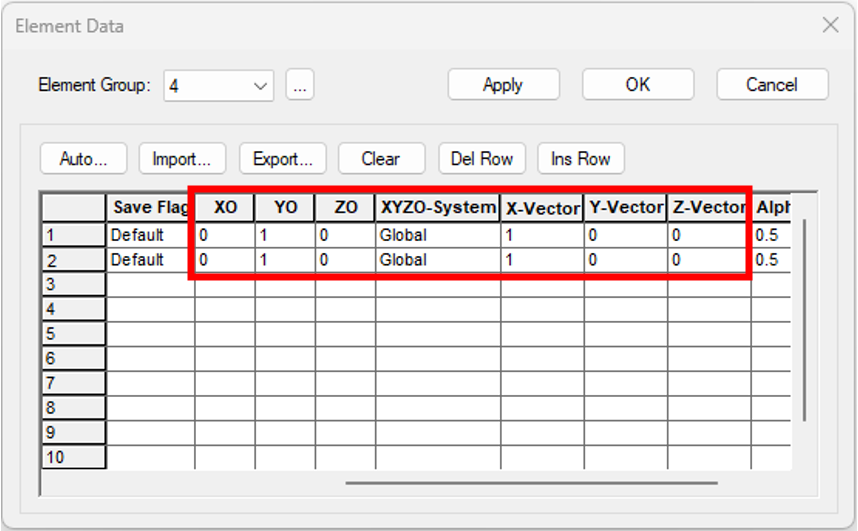Click the Z-Vector cell in row 2

pos(709,260)
